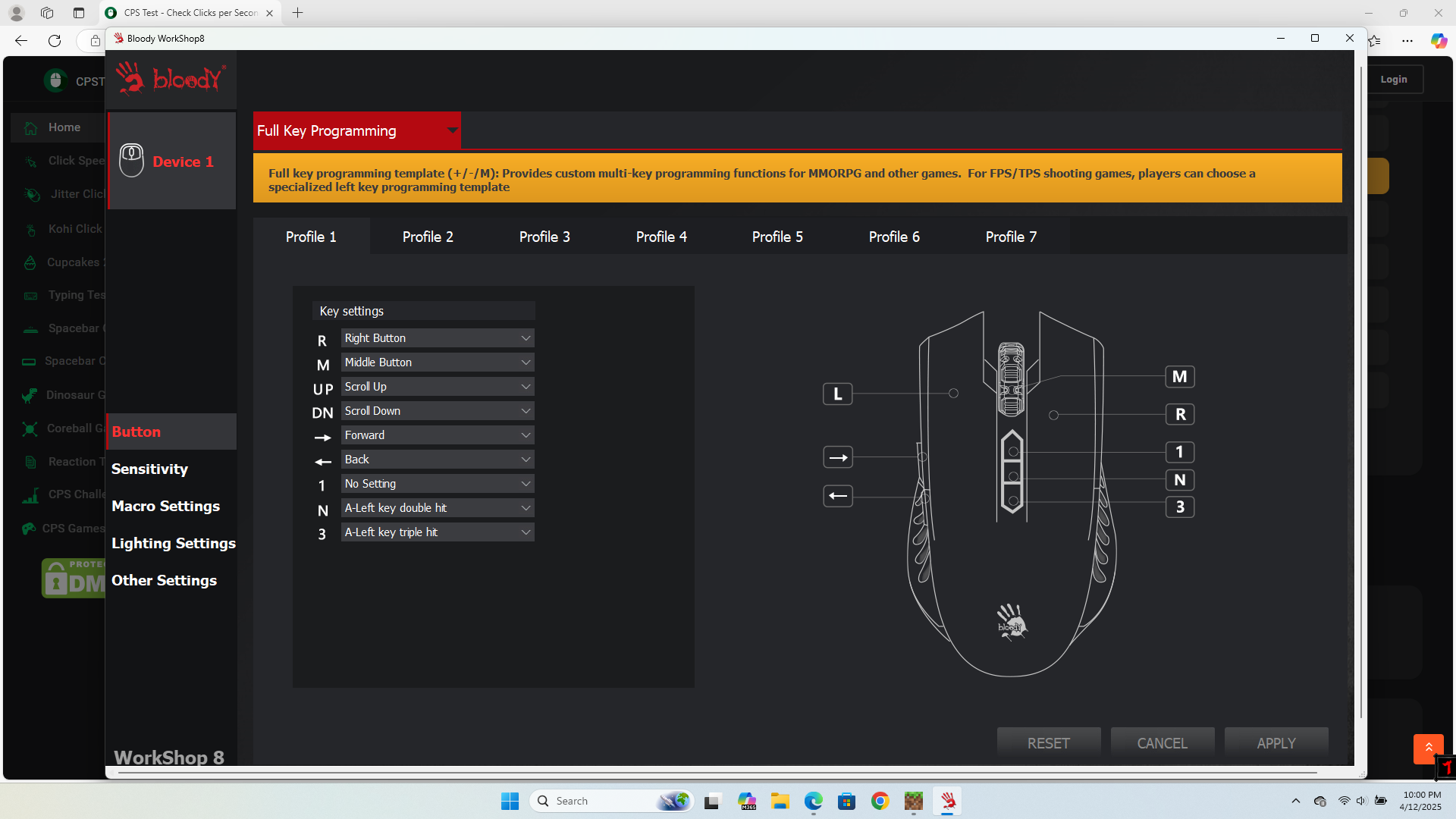Image resolution: width=1456 pixels, height=819 pixels.
Task: Open the Windows Start menu
Action: (x=510, y=801)
